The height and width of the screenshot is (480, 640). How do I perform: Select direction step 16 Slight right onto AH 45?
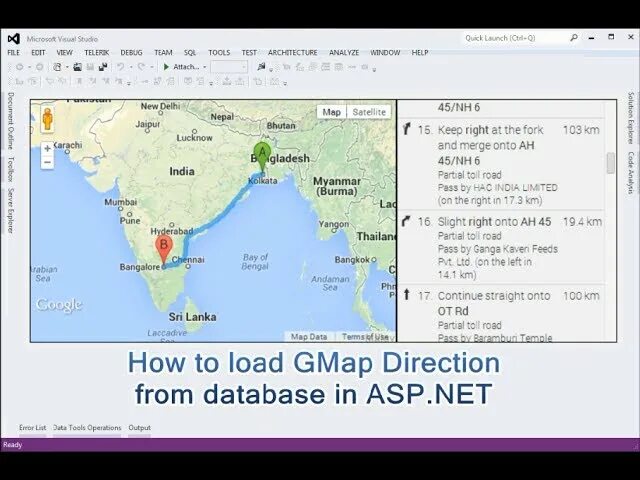click(x=501, y=247)
